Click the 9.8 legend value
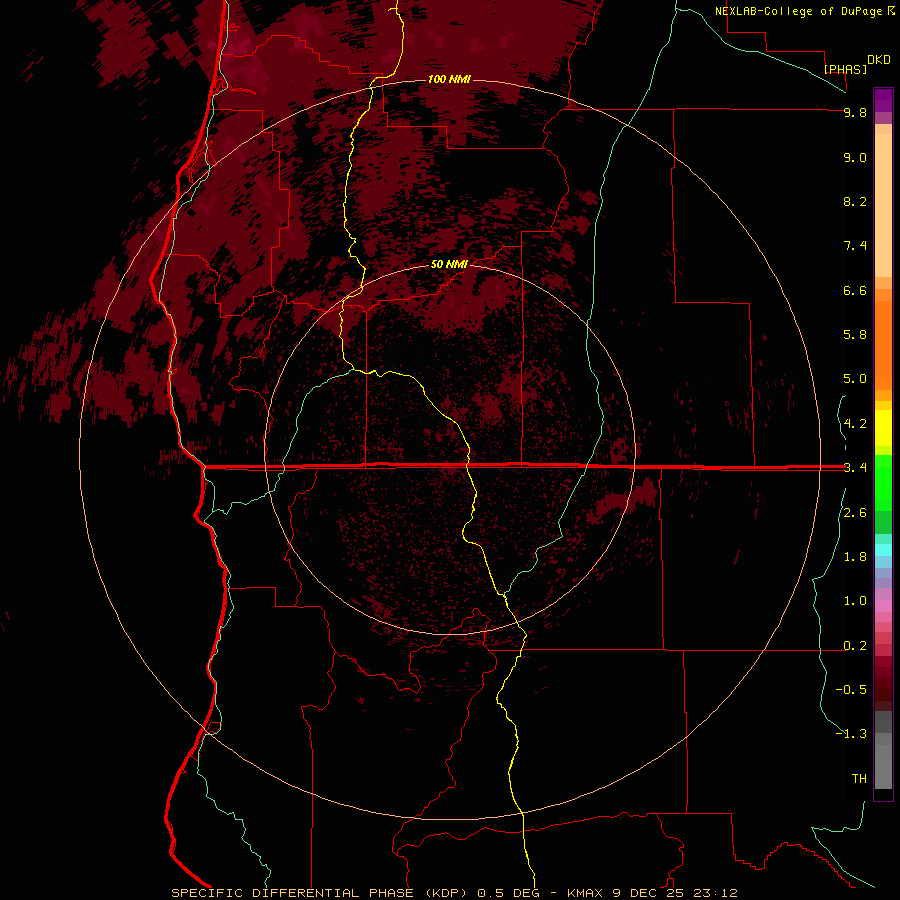 point(855,112)
